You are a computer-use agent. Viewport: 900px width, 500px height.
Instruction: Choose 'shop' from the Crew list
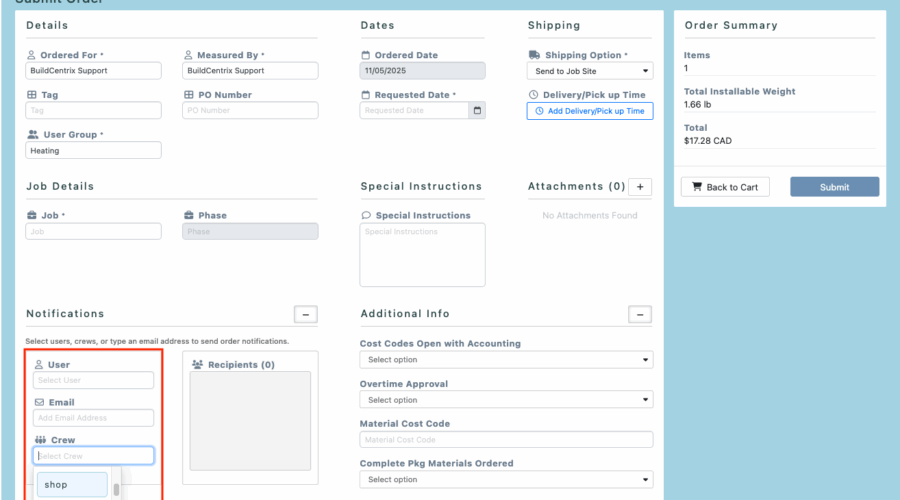[x=72, y=485]
